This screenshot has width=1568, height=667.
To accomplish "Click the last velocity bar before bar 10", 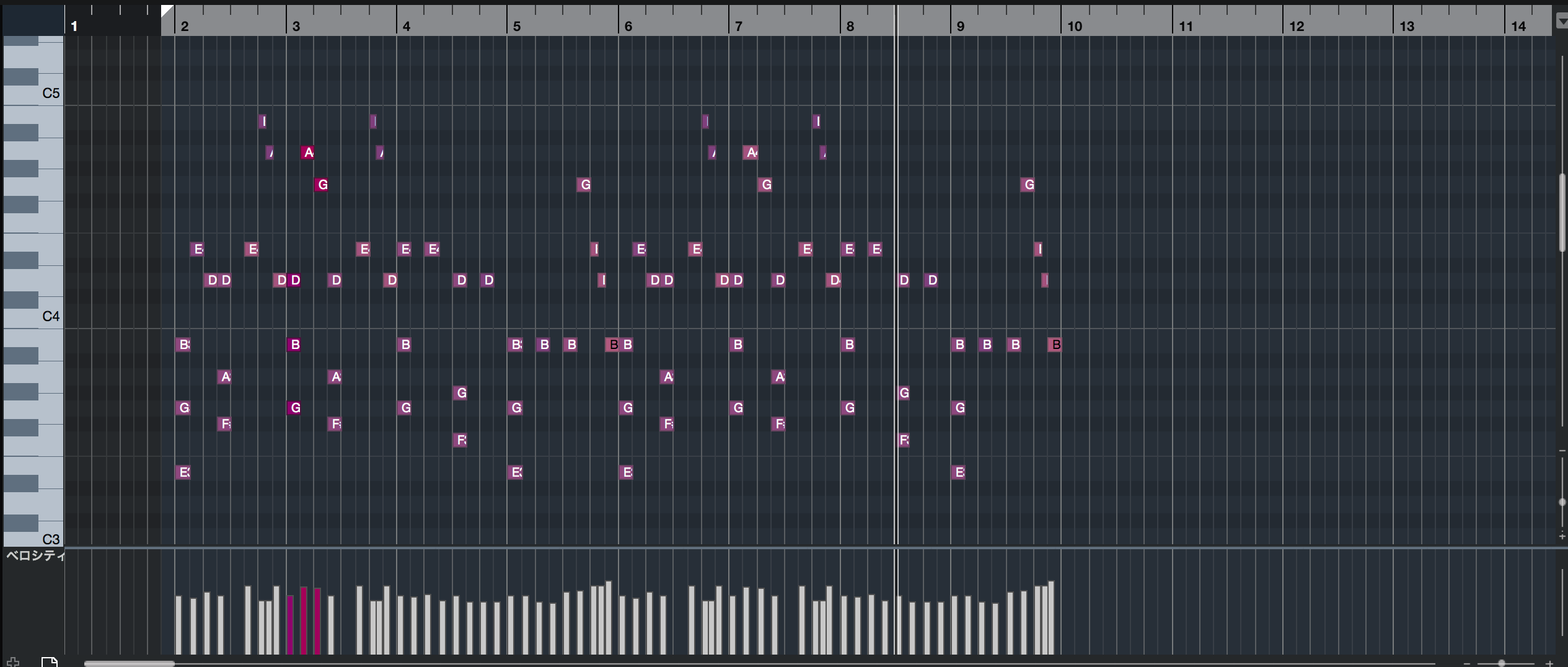I will (x=1051, y=618).
